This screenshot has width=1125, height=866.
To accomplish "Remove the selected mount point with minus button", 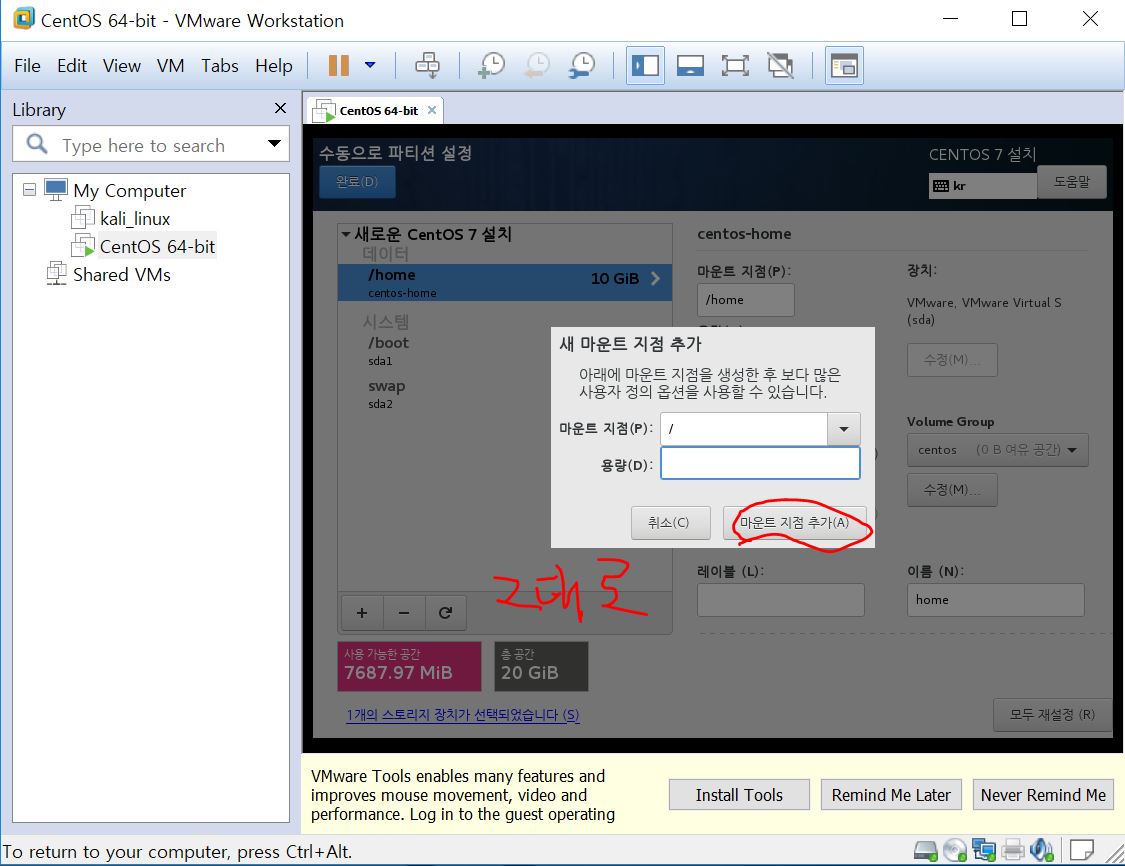I will click(x=404, y=613).
